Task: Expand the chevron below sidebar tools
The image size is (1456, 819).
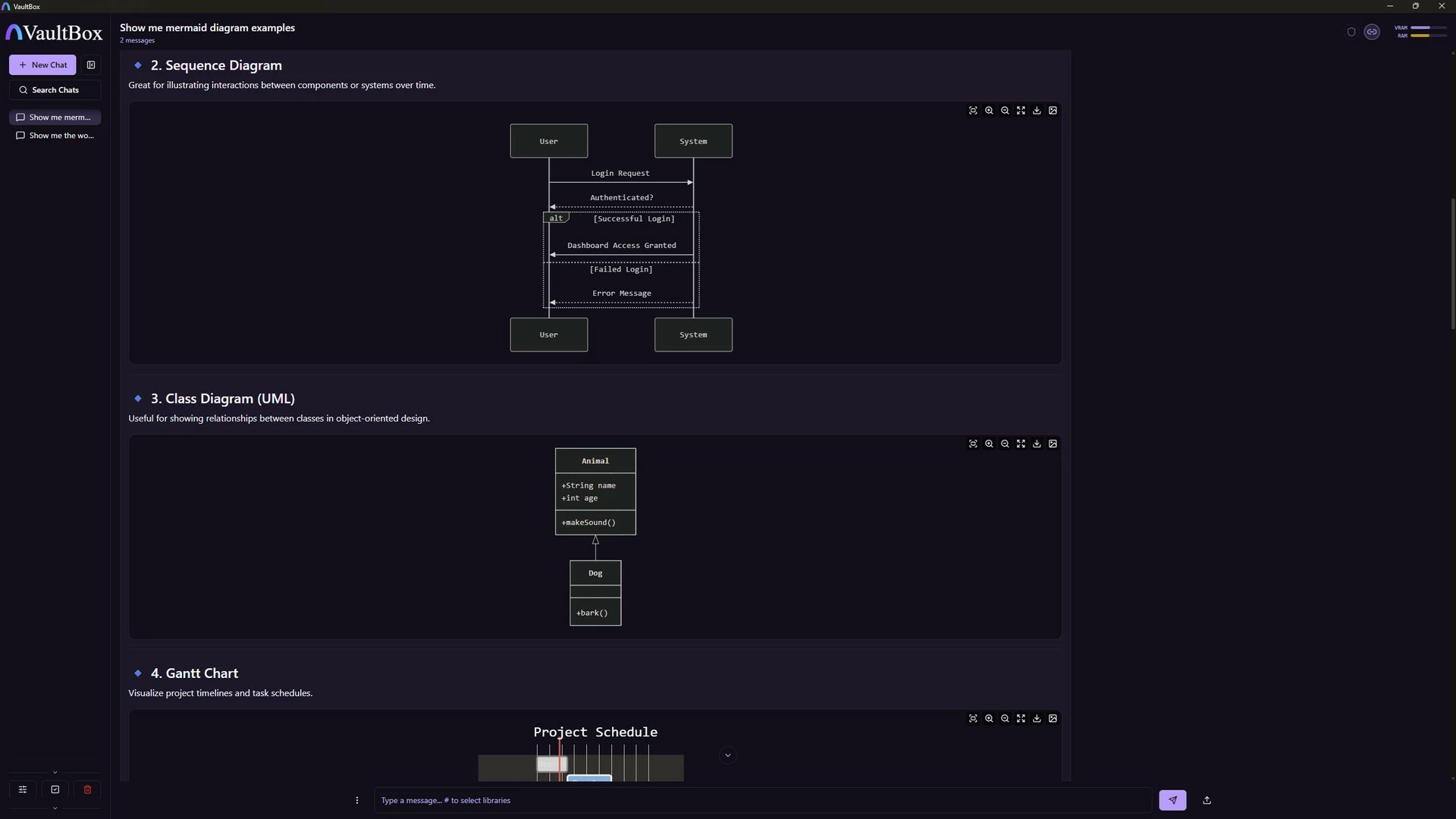Action: pos(55,808)
